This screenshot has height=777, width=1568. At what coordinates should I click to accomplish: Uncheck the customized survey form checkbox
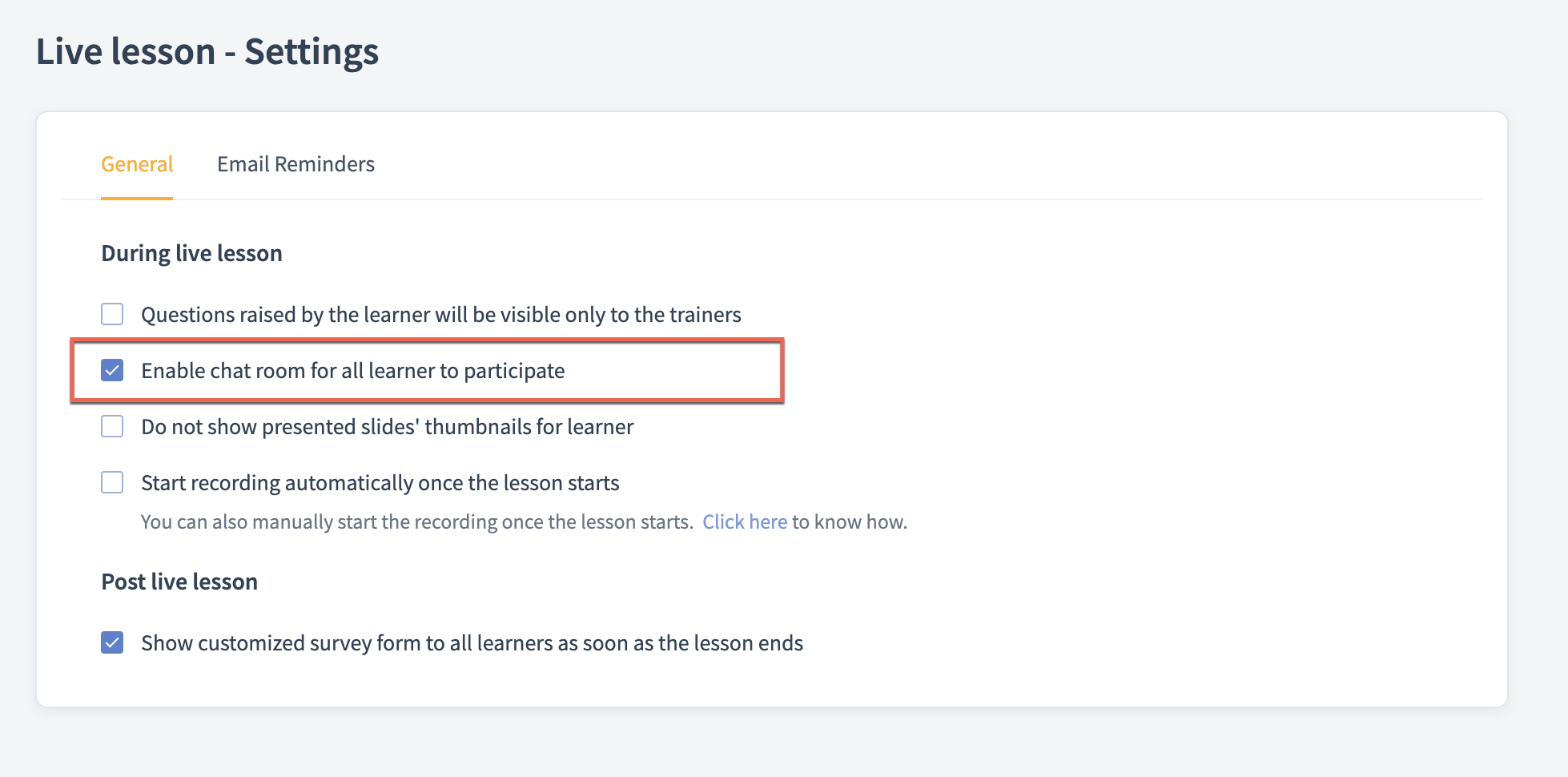pyautogui.click(x=112, y=642)
